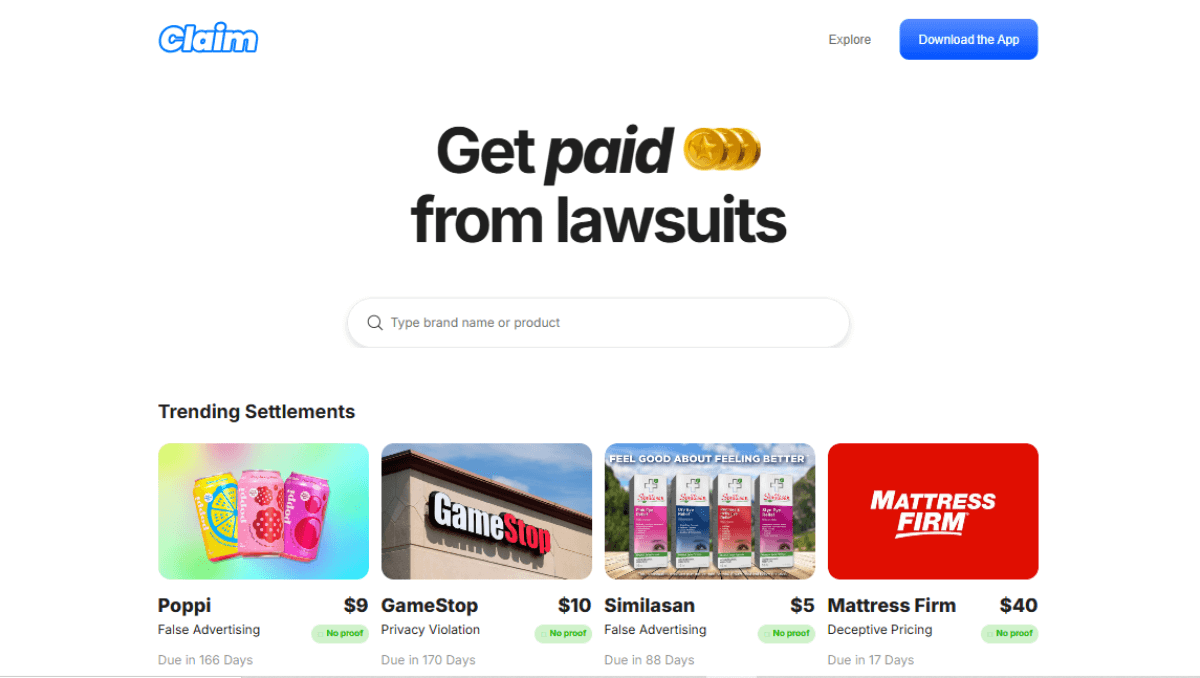Image resolution: width=1200 pixels, height=678 pixels.
Task: Click the No proof badge under Poppi
Action: click(340, 633)
